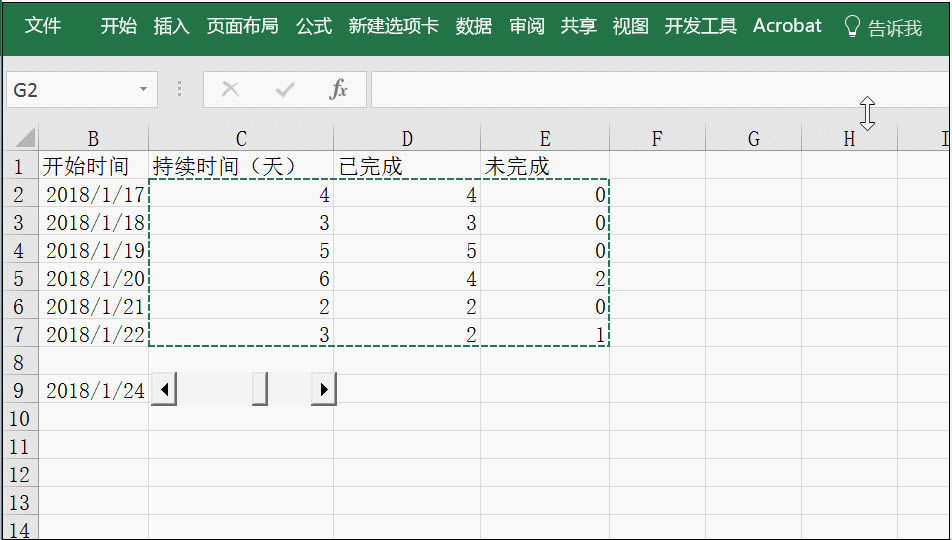Image resolution: width=952 pixels, height=540 pixels.
Task: Open the Insert Function fx dialog
Action: point(338,90)
